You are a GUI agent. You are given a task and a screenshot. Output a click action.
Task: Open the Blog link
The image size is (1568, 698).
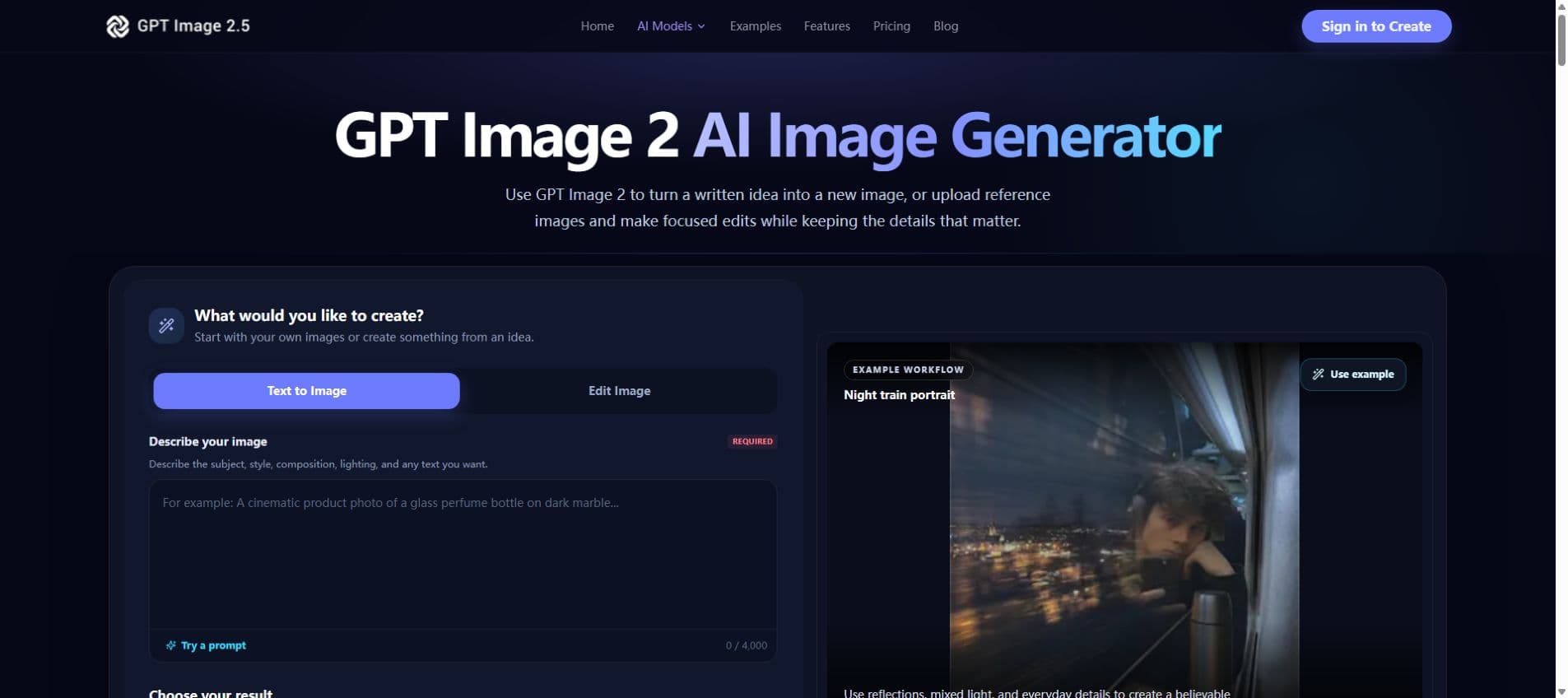pyautogui.click(x=946, y=26)
